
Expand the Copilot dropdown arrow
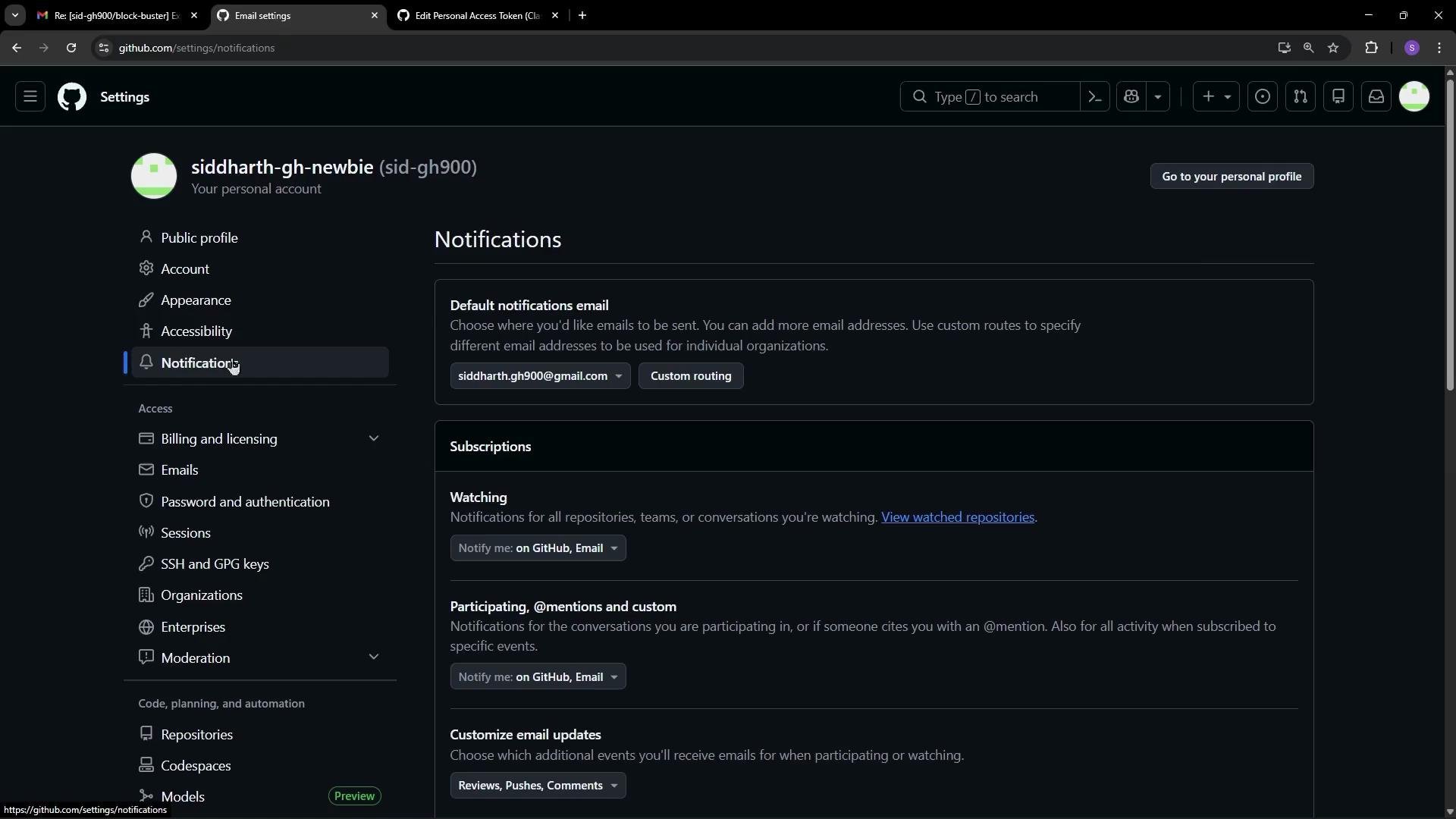pos(1158,97)
